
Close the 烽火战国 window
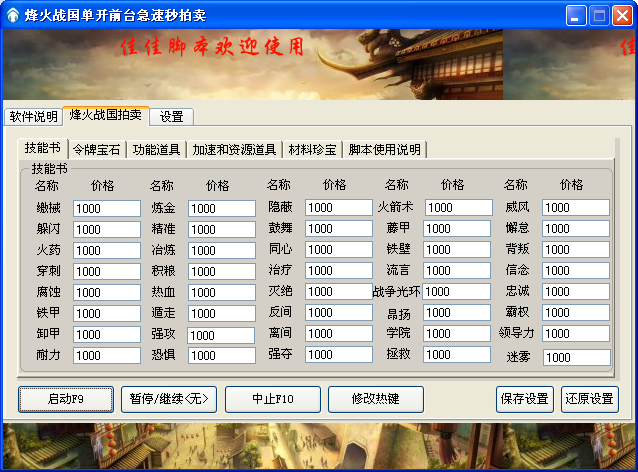[623, 15]
